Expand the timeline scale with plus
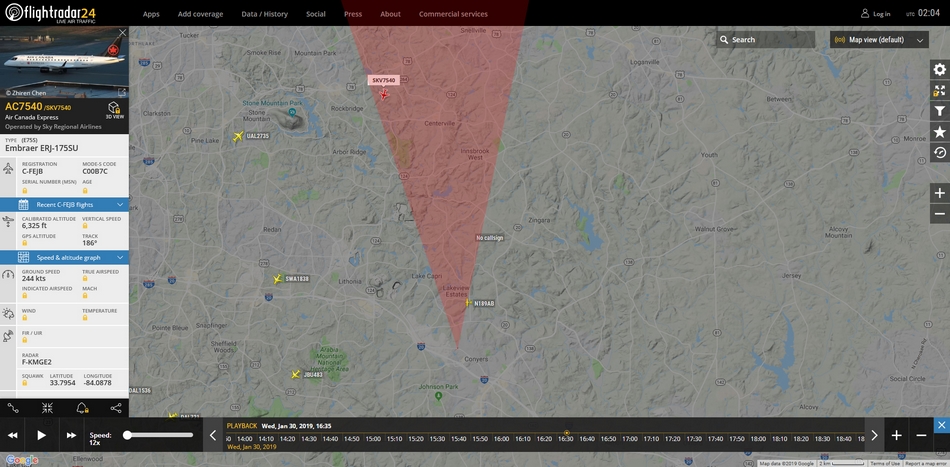This screenshot has height=467, width=950. 897,436
